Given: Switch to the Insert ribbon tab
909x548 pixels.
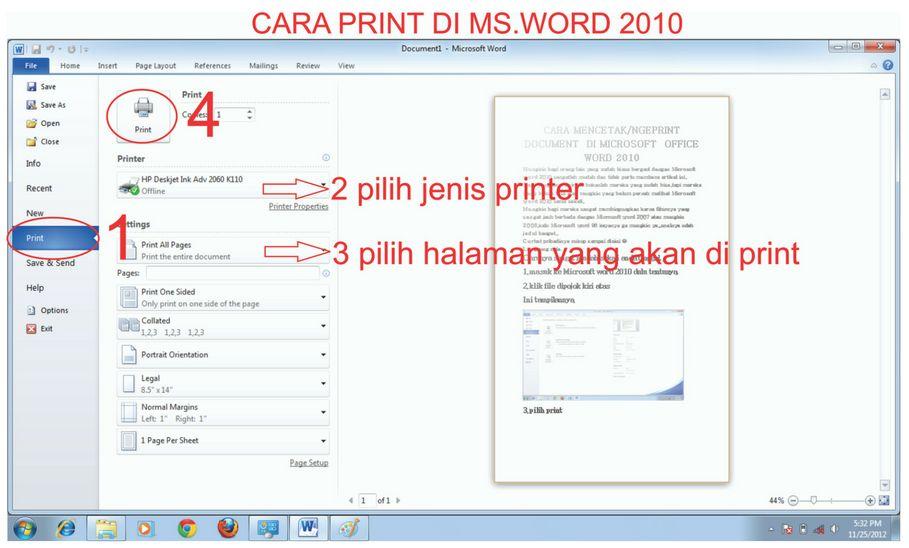Looking at the screenshot, I should pyautogui.click(x=107, y=66).
